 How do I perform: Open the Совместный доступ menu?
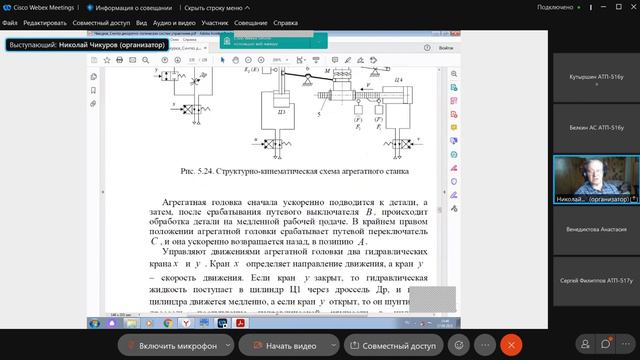coord(101,23)
